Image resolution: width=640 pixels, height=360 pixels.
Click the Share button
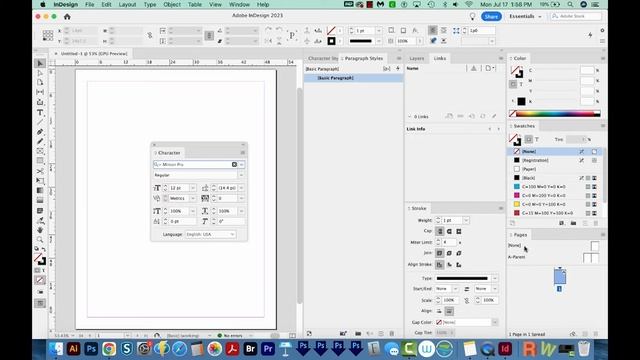pyautogui.click(x=491, y=16)
